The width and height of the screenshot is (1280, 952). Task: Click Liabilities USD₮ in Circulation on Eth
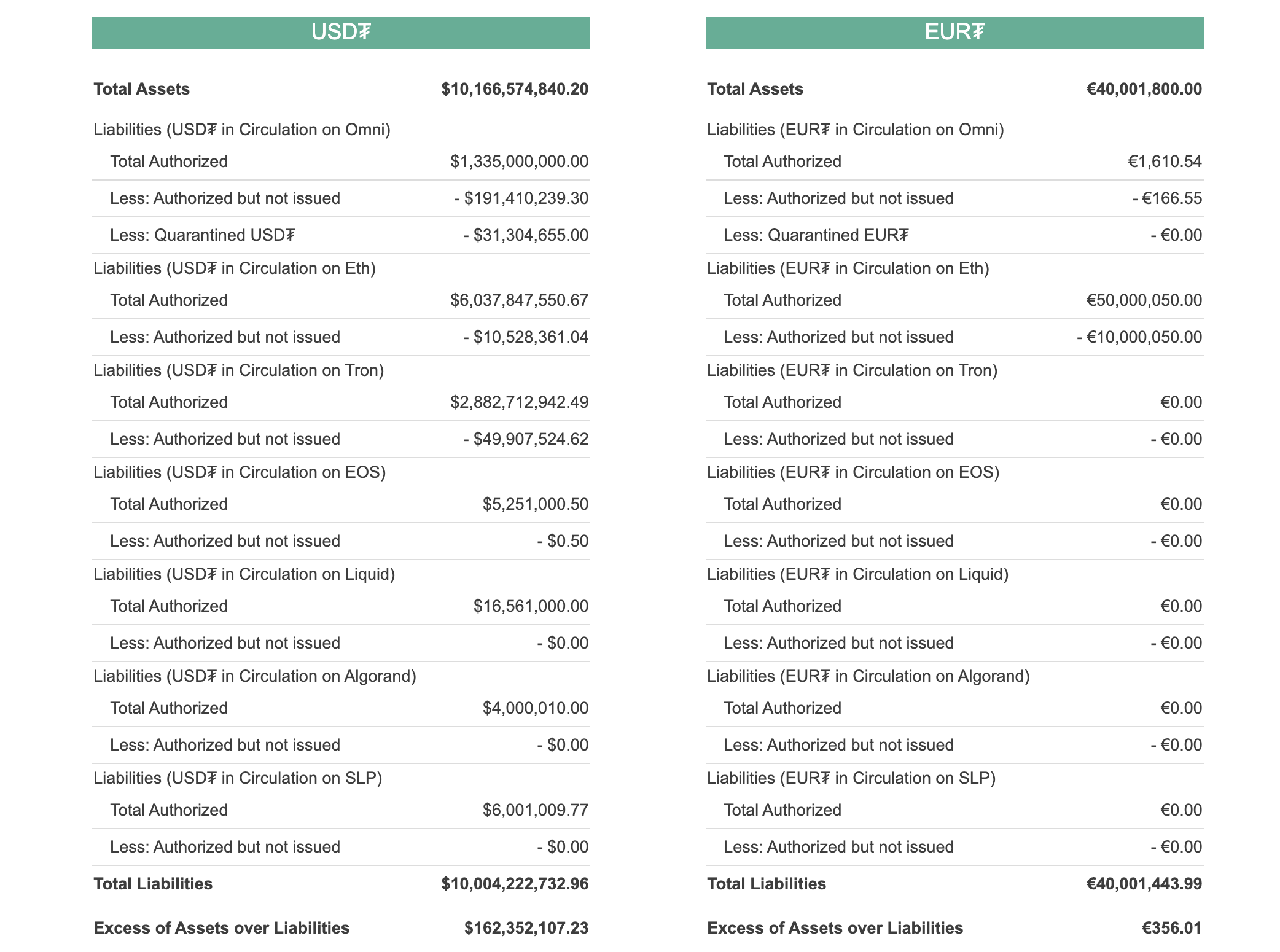coord(235,268)
